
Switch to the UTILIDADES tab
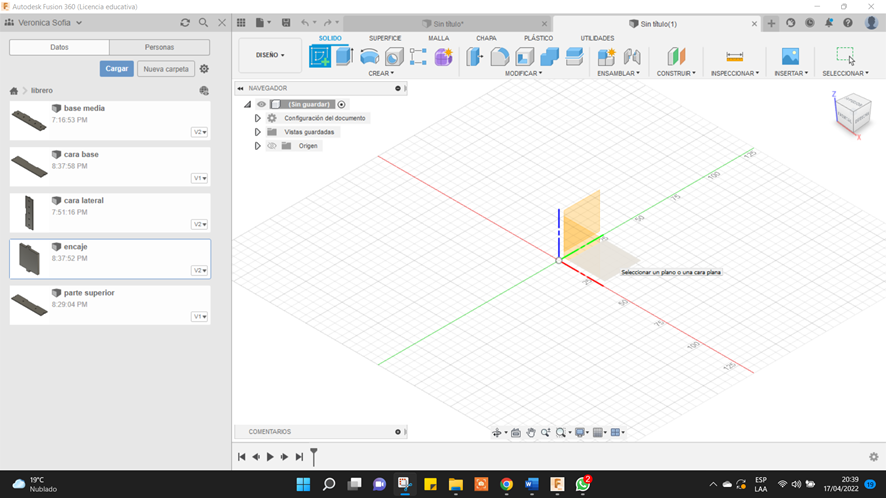[x=597, y=38]
